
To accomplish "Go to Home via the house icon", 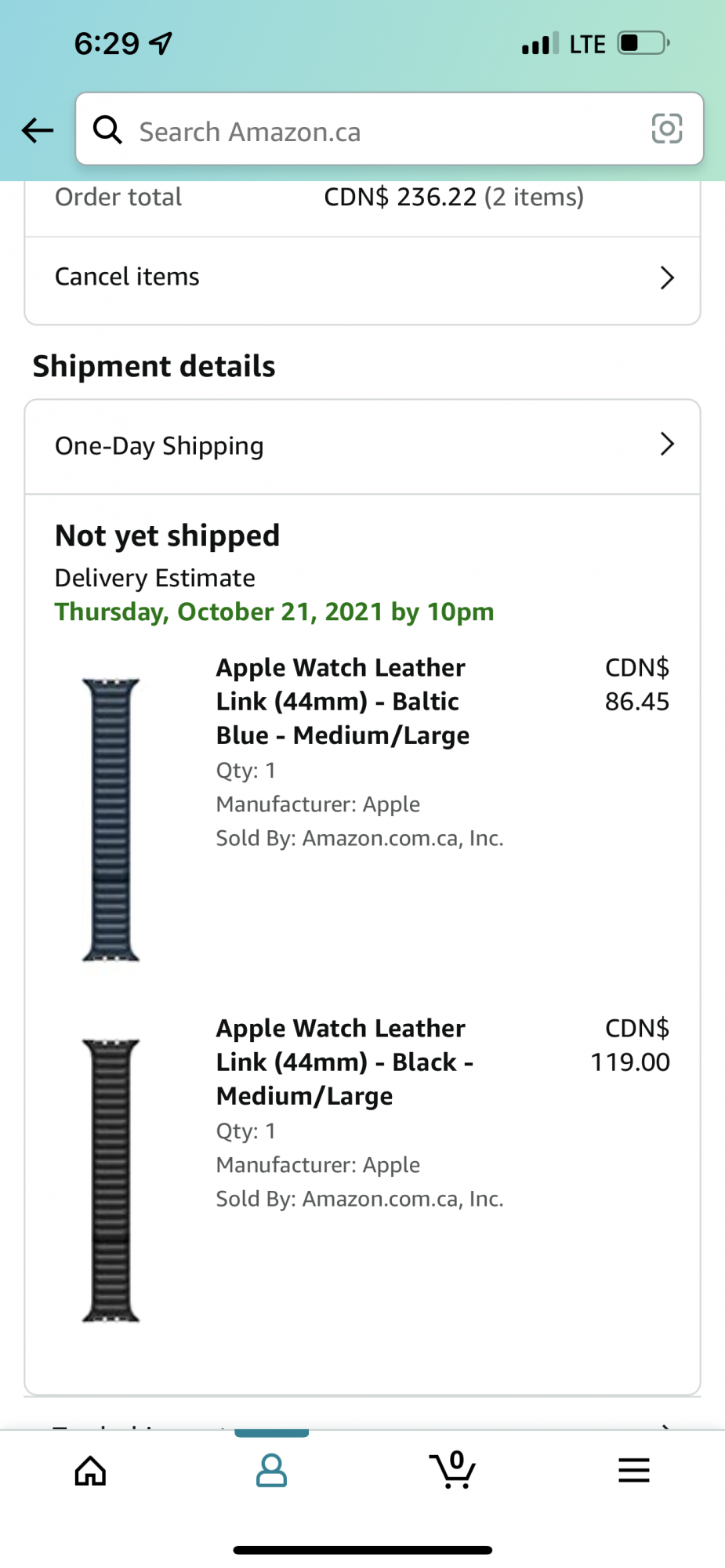I will (90, 1471).
